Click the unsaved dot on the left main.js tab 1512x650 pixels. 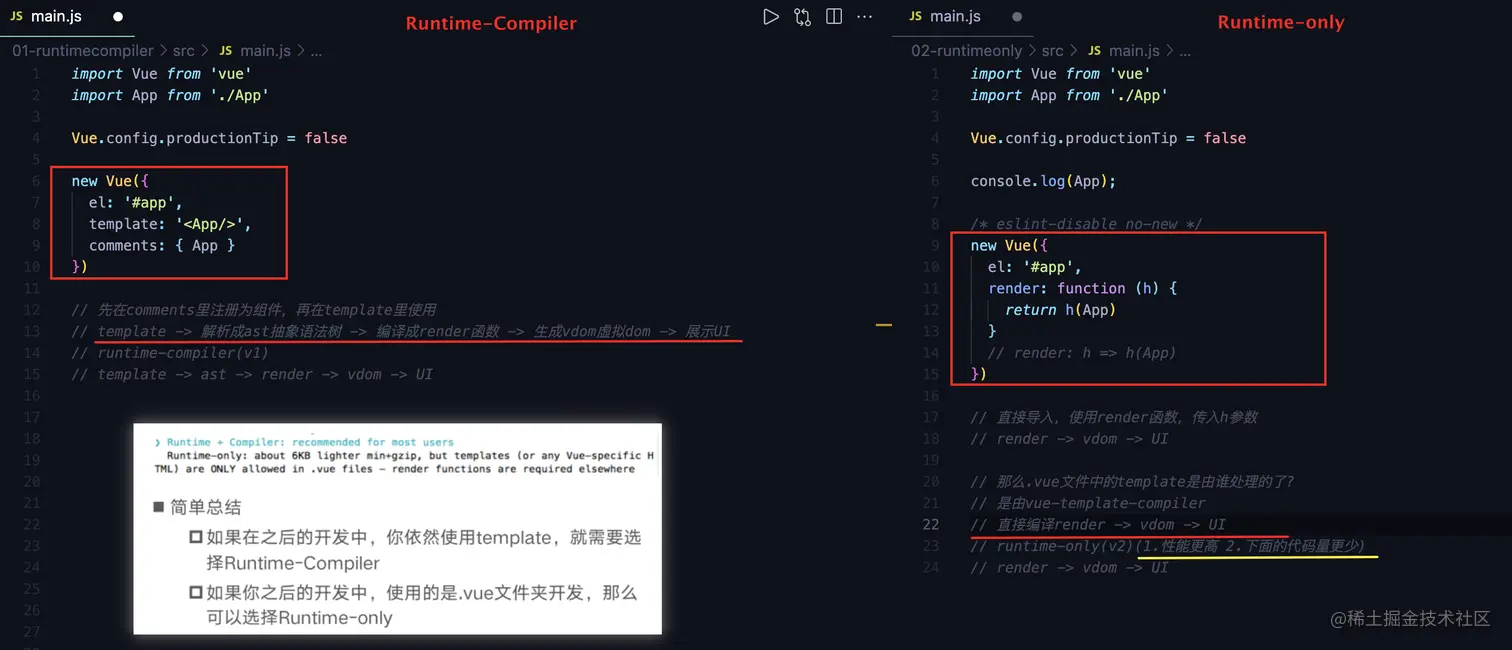click(118, 17)
